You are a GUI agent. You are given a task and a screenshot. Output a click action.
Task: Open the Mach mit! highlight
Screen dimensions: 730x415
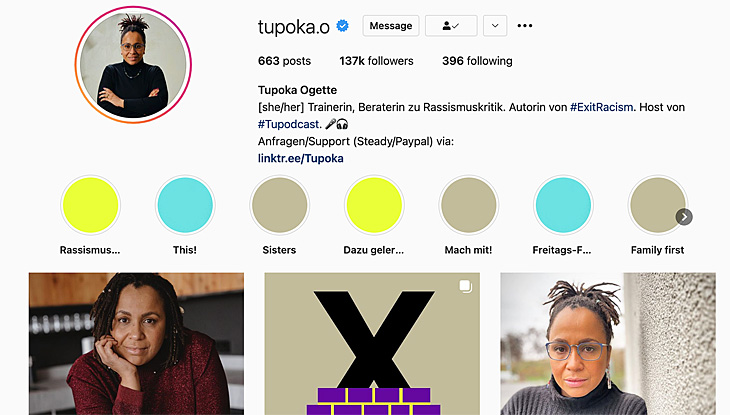point(468,205)
